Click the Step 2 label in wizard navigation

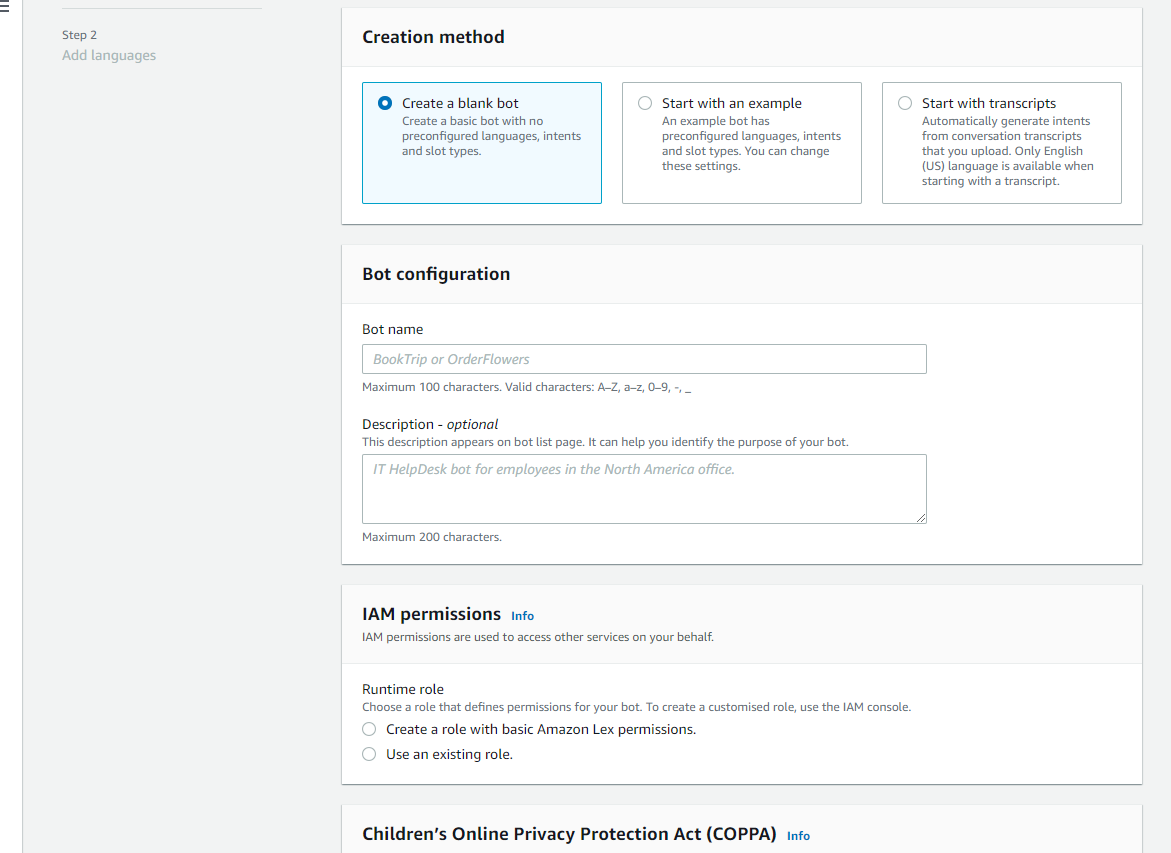pos(79,35)
